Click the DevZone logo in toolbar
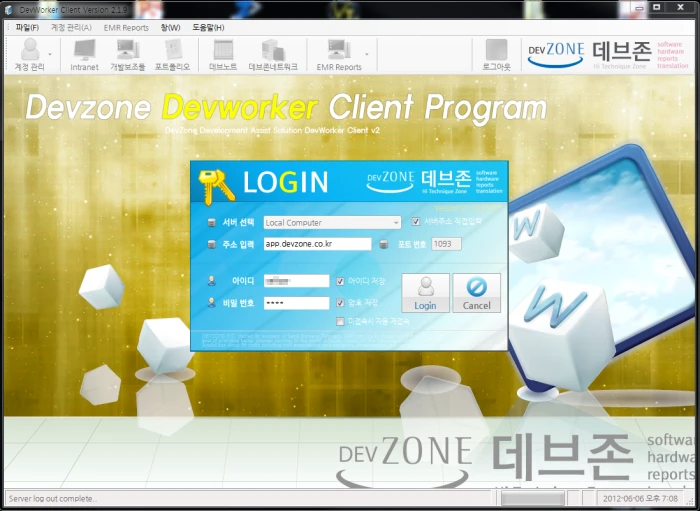Viewport: 700px width, 511px height. pos(555,54)
